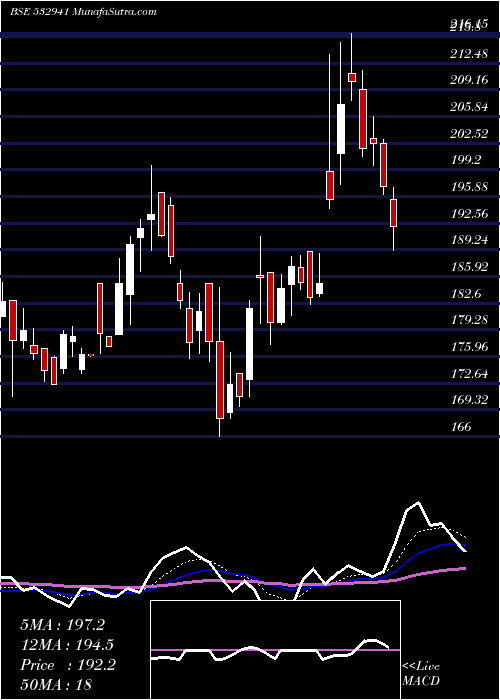Click the 169.32 price axis label
The height and width of the screenshot is (700, 500).
[468, 400]
